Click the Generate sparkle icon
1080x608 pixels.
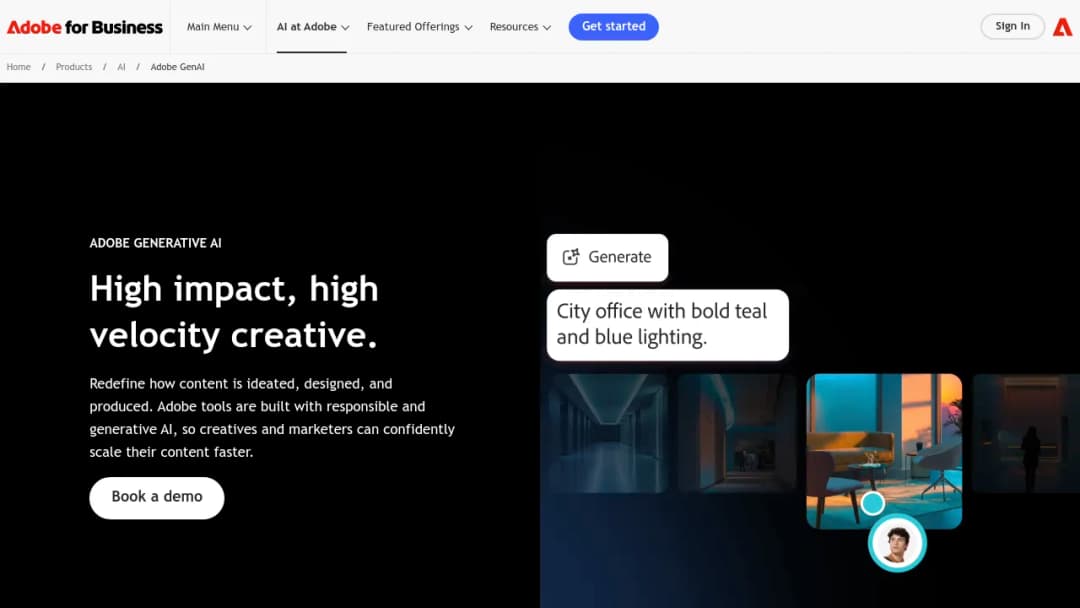[x=571, y=257]
